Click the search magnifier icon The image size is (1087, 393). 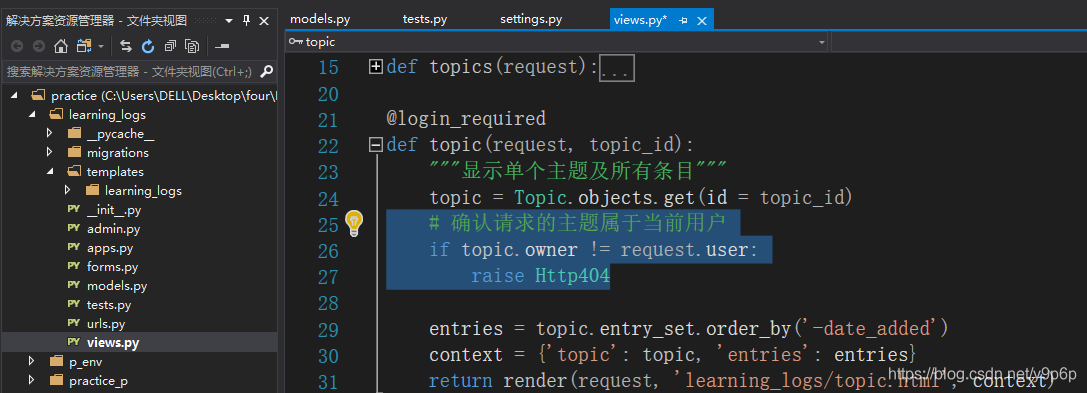tap(266, 71)
